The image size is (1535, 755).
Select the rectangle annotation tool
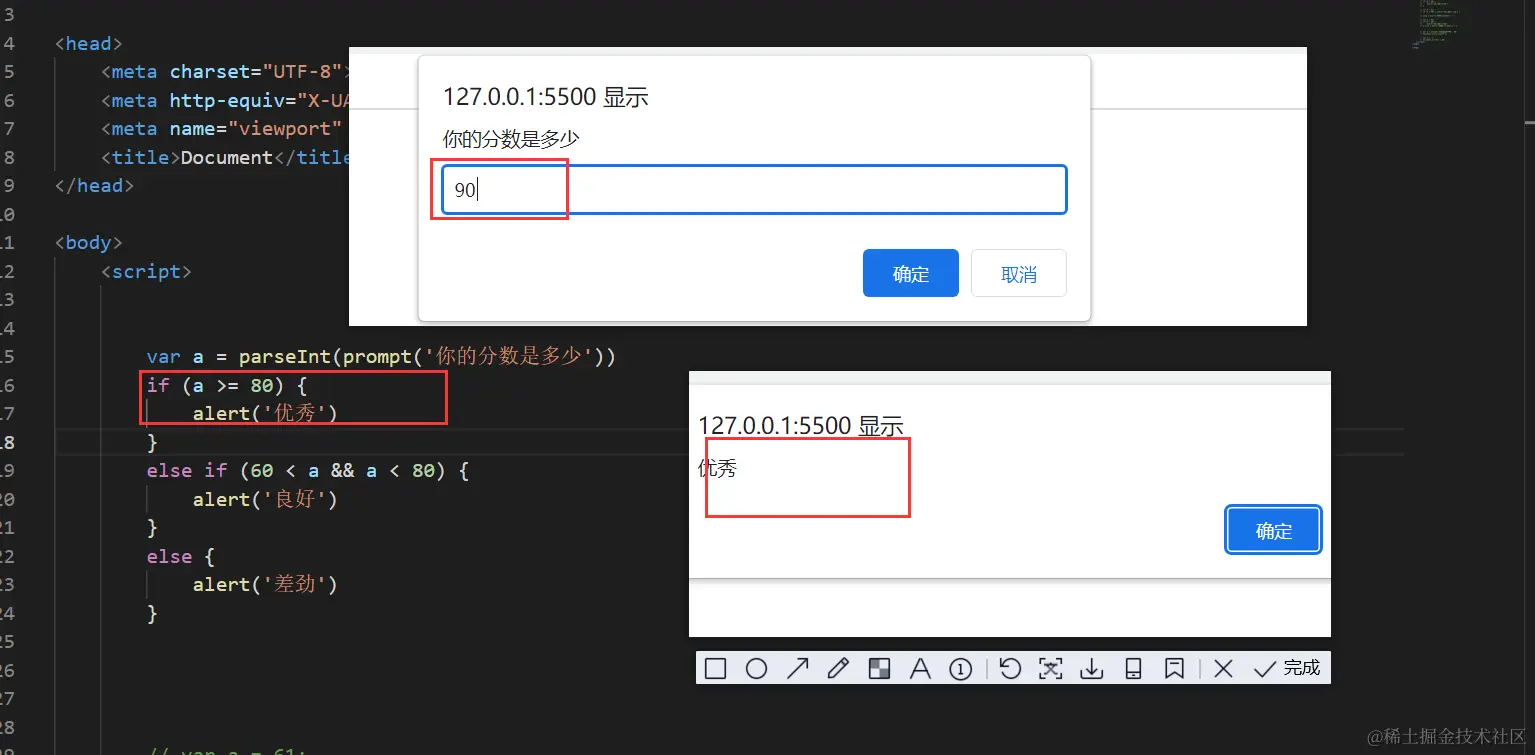click(x=715, y=669)
